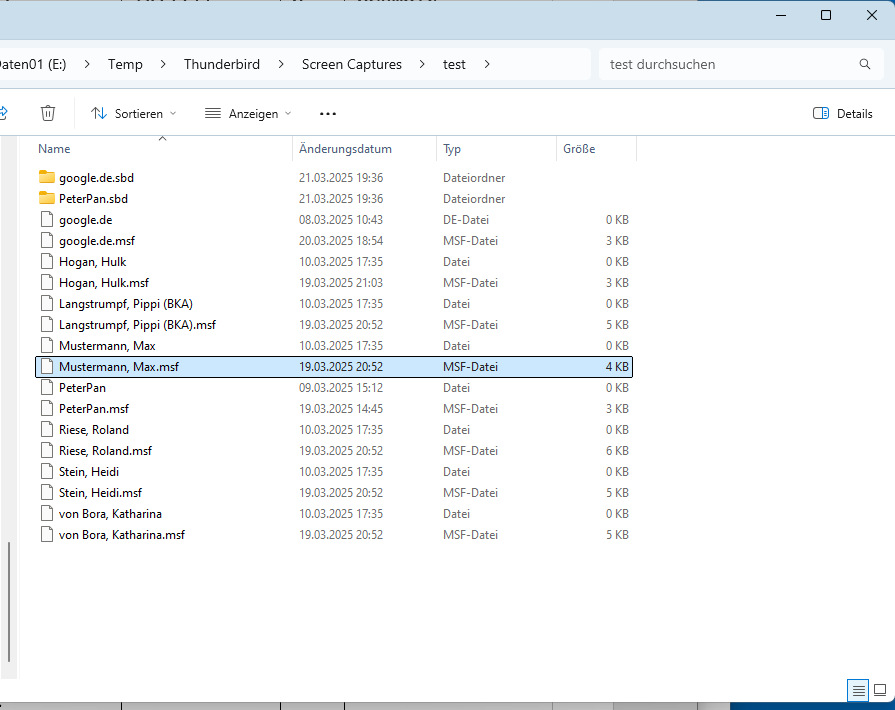This screenshot has height=710, width=895.
Task: Expand the chevron after test breadcrumb
Action: [487, 64]
